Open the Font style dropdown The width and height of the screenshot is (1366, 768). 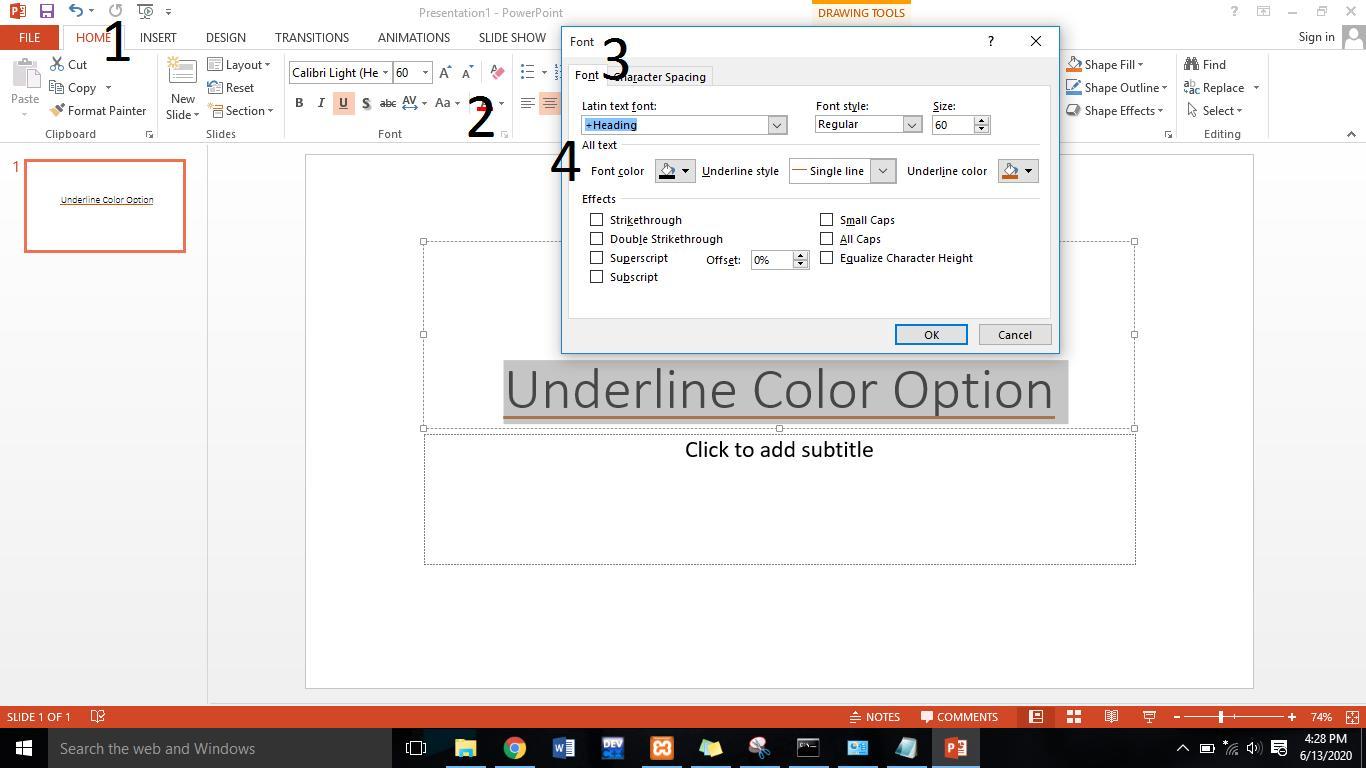(x=911, y=125)
